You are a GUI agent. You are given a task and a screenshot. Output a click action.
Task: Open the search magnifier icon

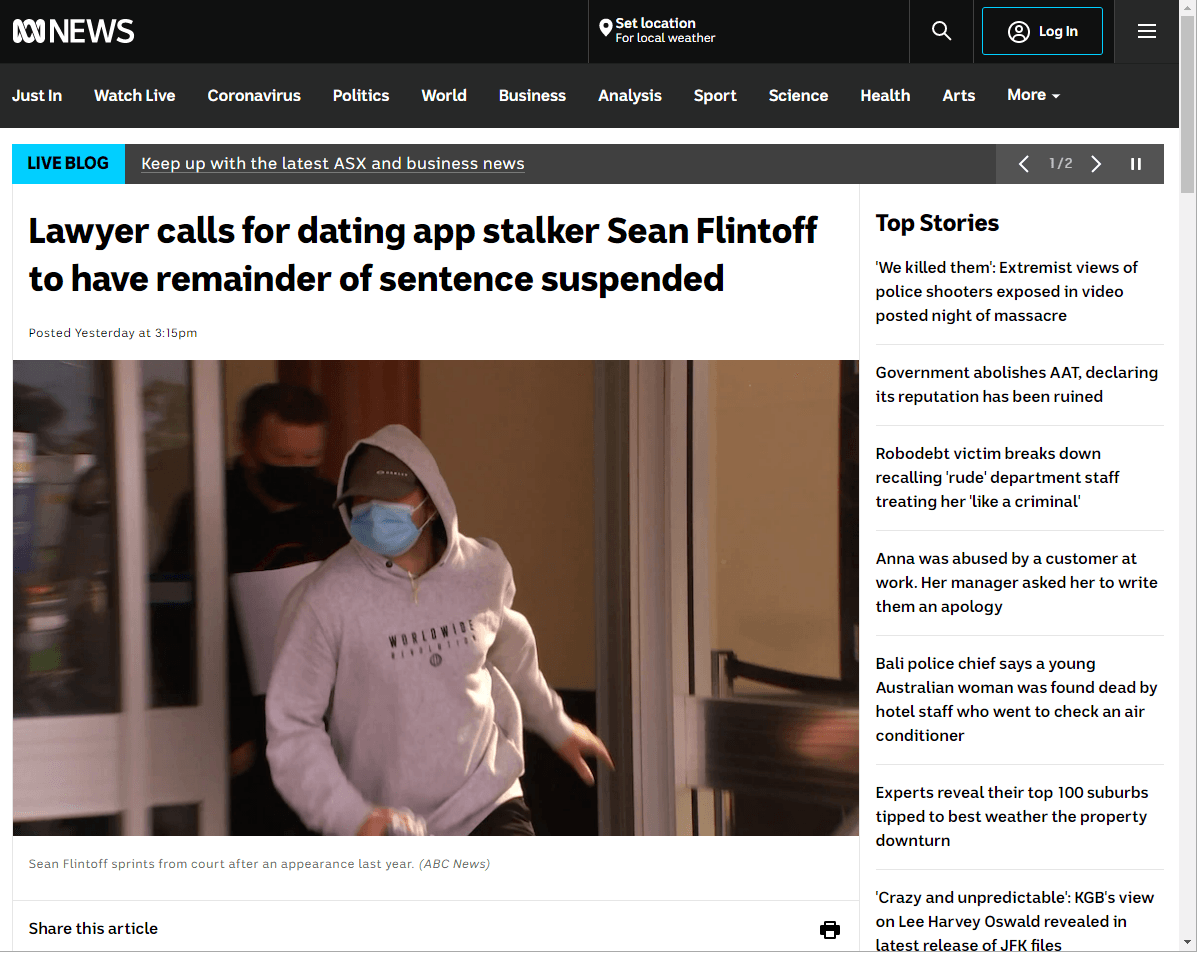(x=941, y=31)
